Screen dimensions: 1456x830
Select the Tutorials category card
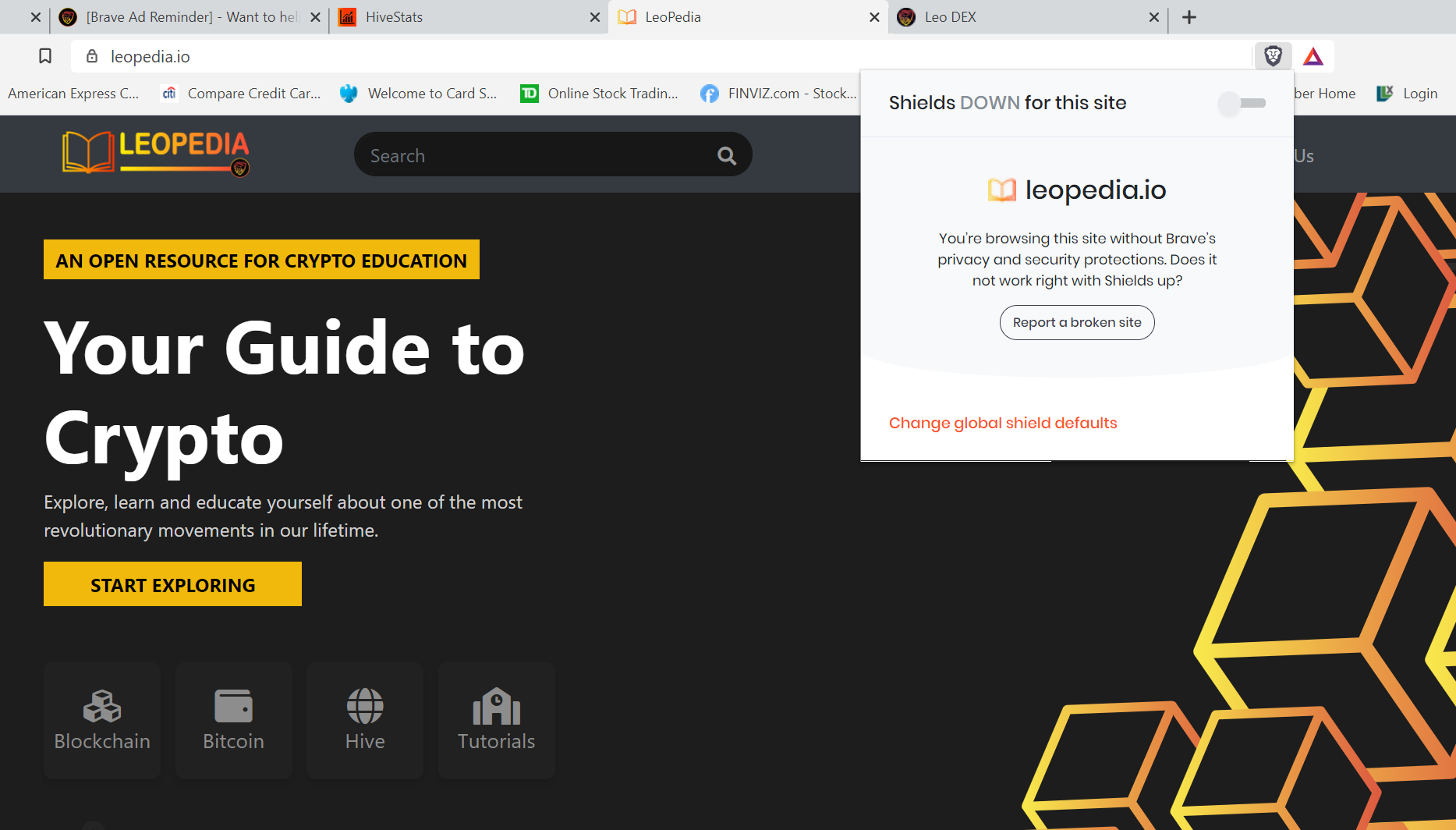click(496, 721)
